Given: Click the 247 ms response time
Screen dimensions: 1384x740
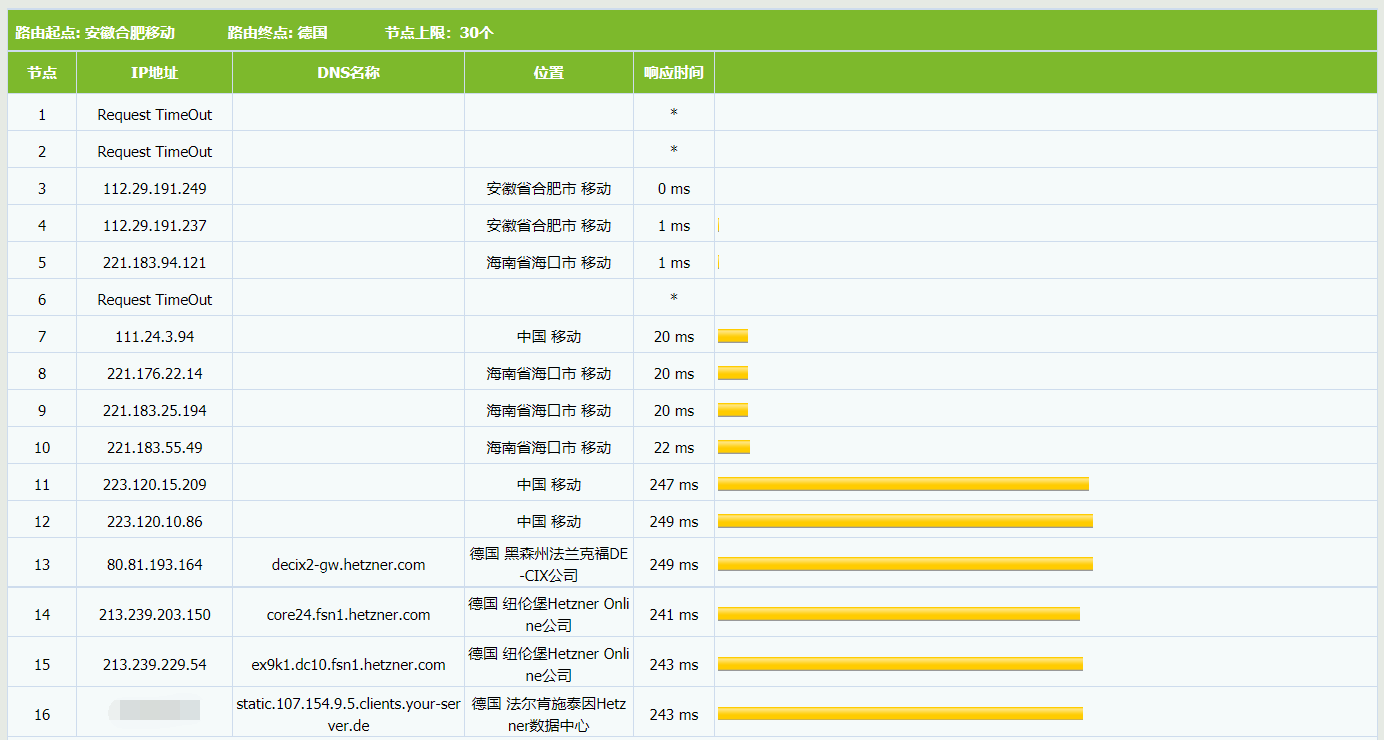Looking at the screenshot, I should [674, 484].
